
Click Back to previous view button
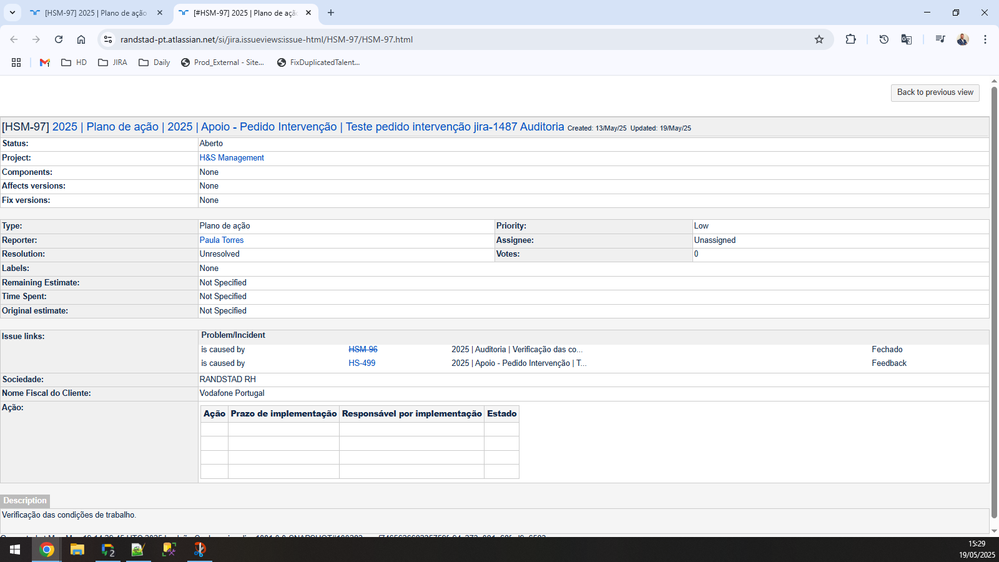point(935,92)
